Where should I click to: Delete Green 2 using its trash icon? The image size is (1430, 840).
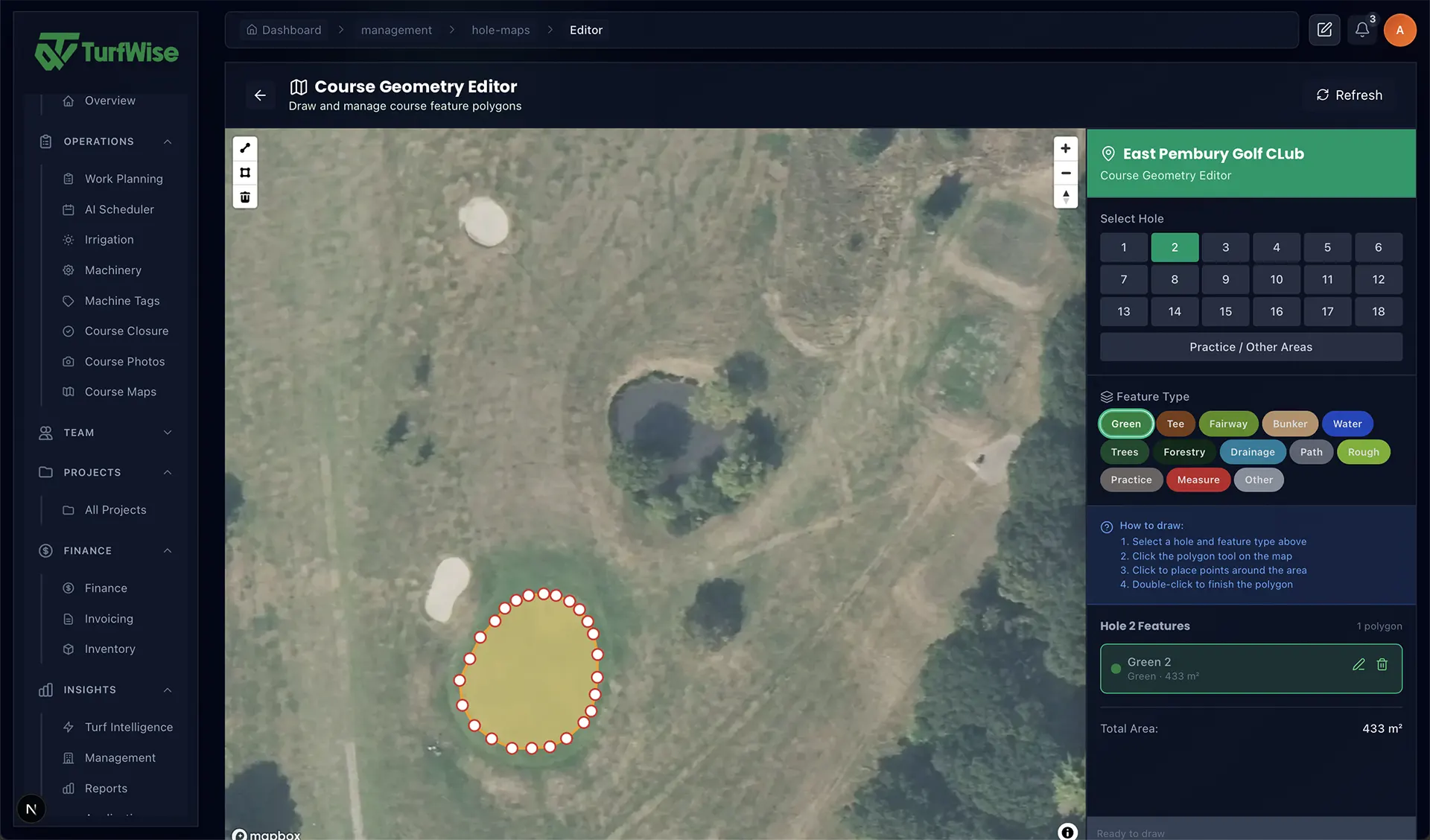[x=1383, y=664]
